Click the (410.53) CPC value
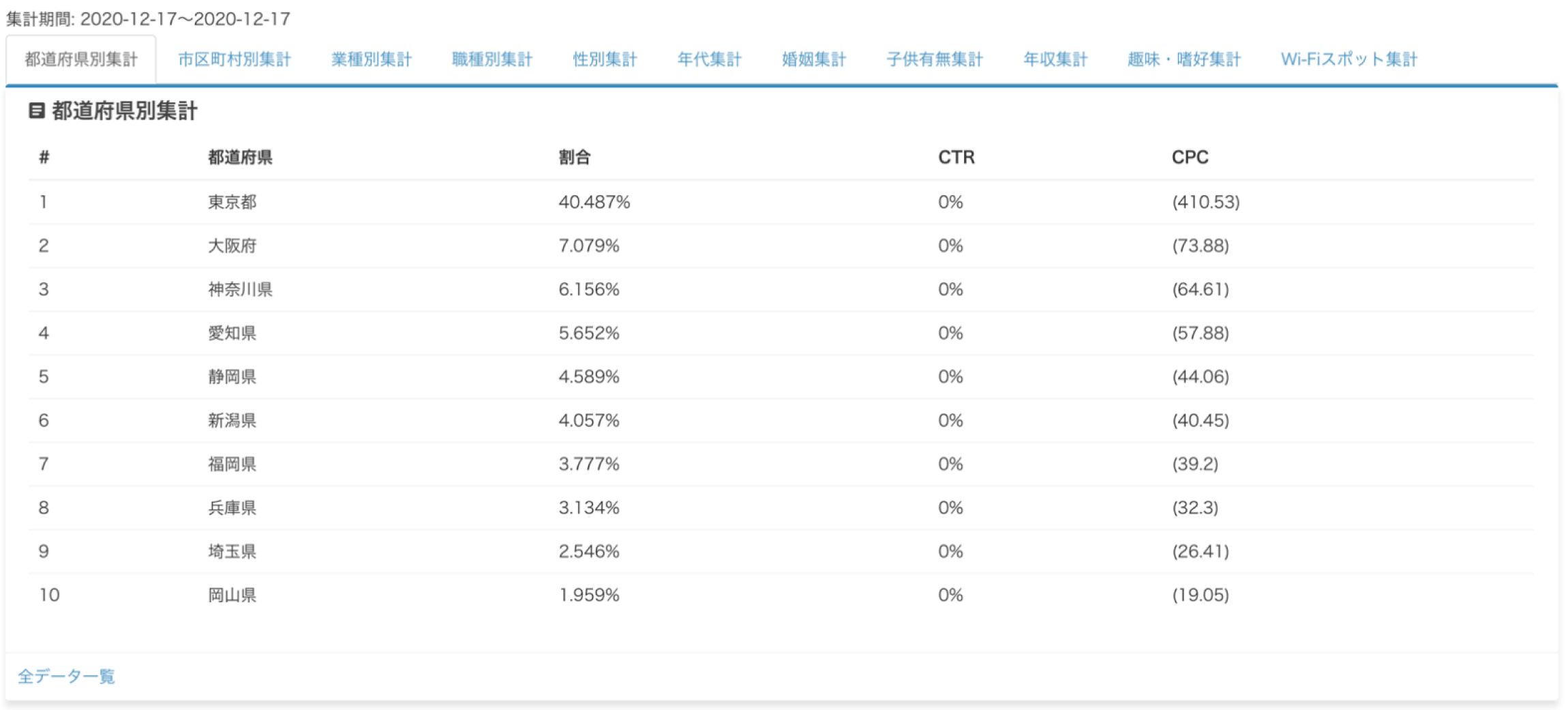Screen dimensions: 1568x710 (1205, 202)
